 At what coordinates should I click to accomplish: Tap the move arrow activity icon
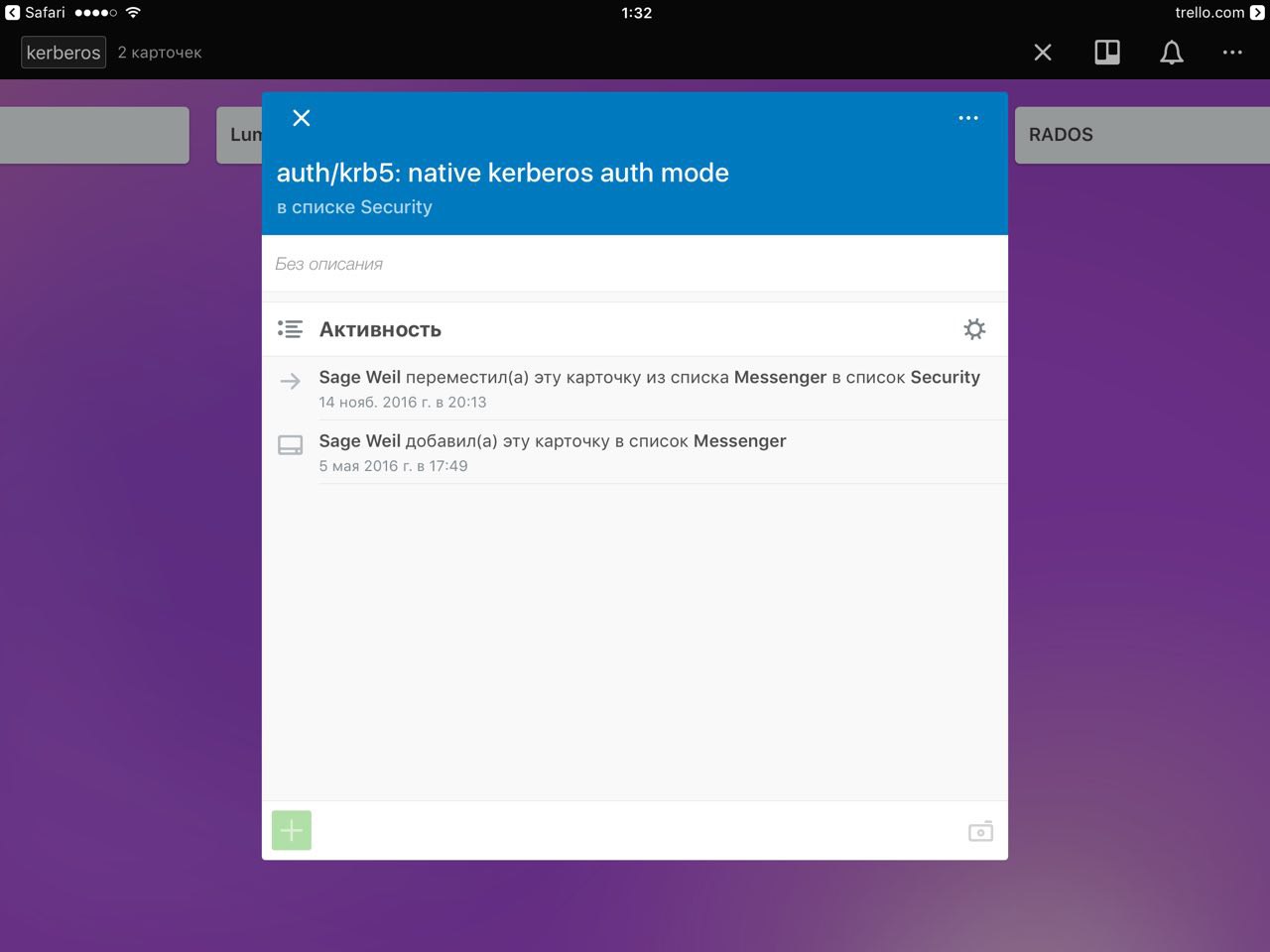(290, 381)
